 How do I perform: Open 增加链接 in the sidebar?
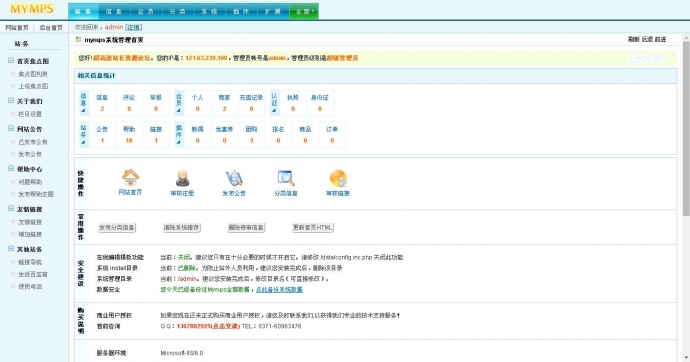pos(30,234)
